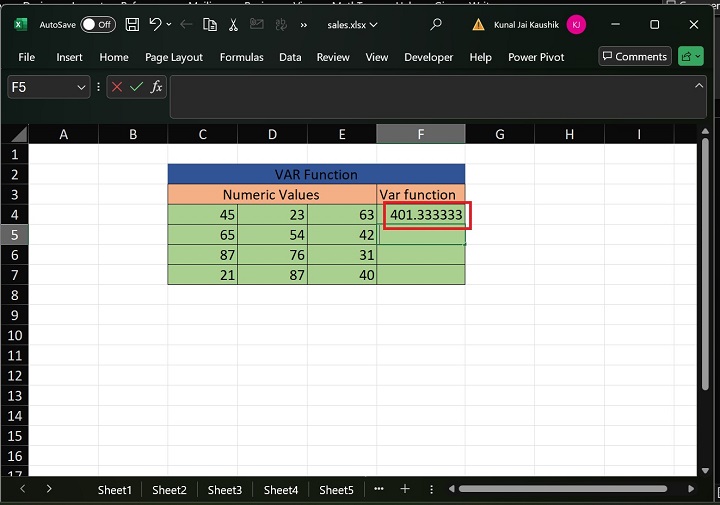Click the horizontal scroll left arrow
The height and width of the screenshot is (505, 720).
coord(452,489)
